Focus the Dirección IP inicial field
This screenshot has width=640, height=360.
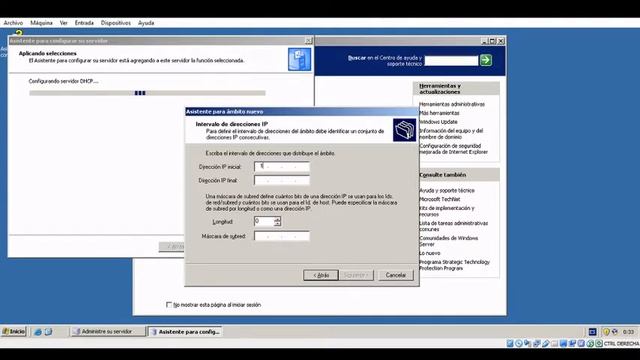(x=282, y=167)
